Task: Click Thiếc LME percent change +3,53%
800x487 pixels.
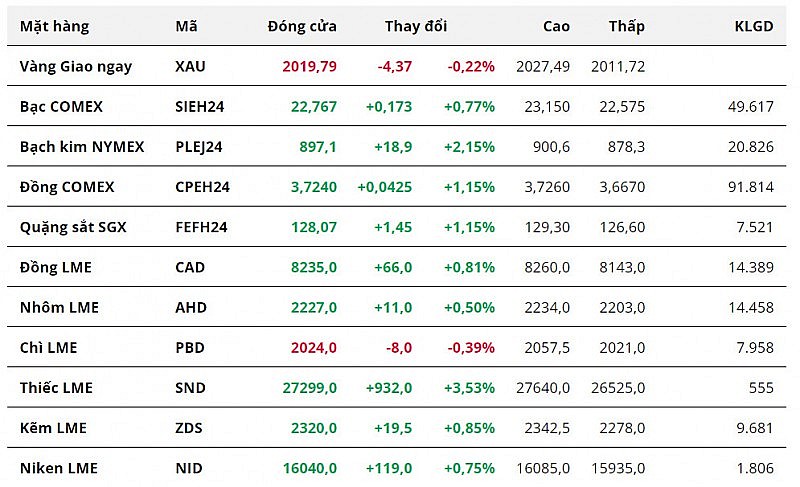Action: [x=472, y=388]
